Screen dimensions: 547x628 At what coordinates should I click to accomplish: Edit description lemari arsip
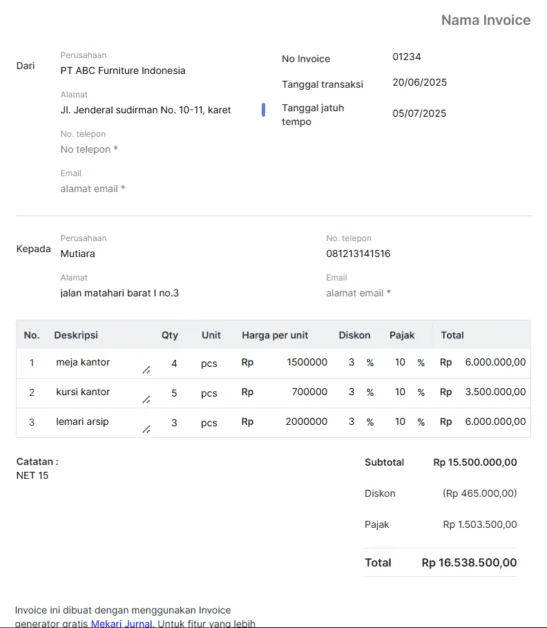point(82,421)
